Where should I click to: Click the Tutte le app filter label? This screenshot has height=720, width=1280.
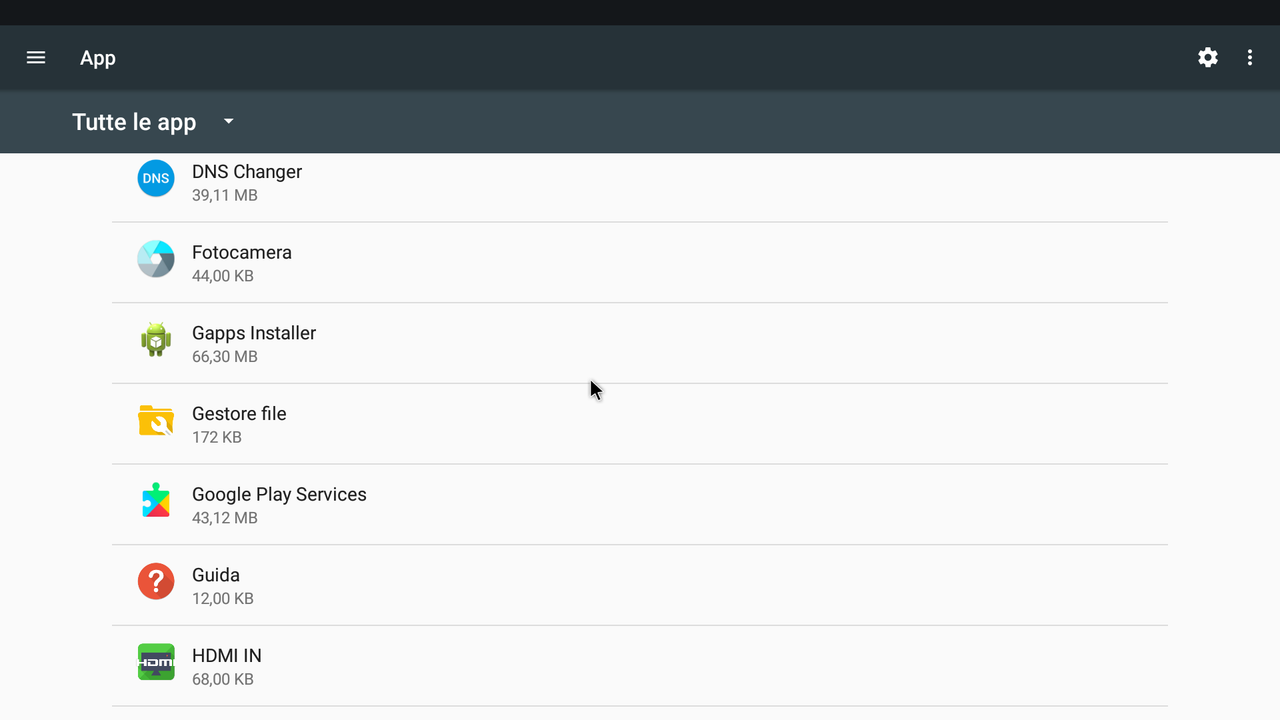click(x=134, y=122)
